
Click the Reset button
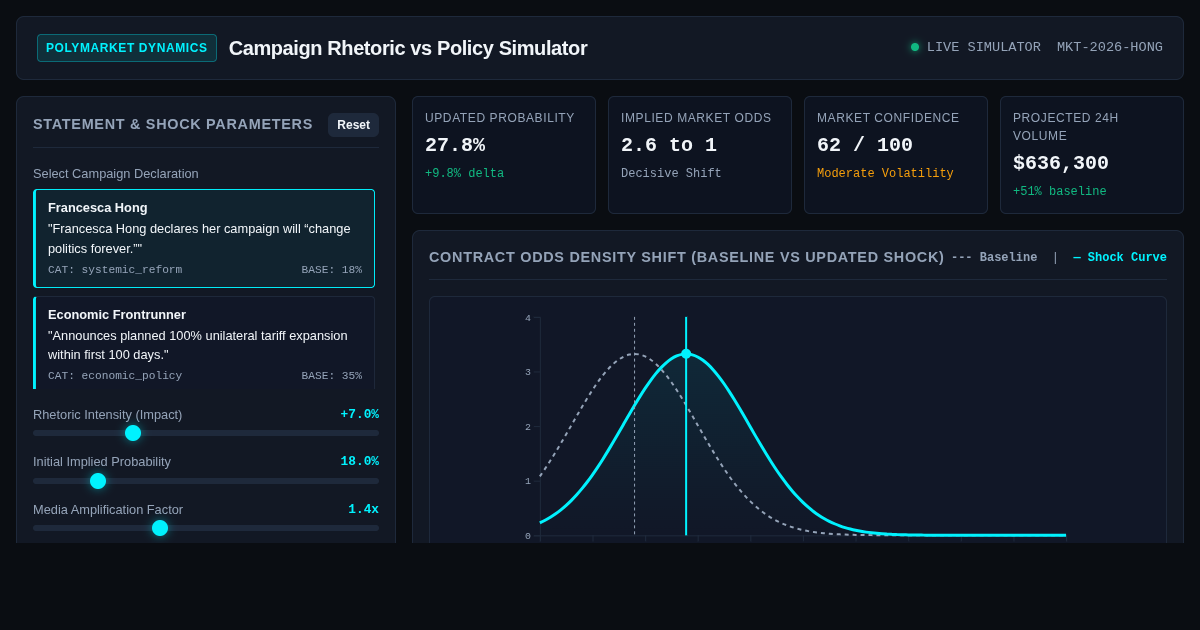[x=353, y=125]
